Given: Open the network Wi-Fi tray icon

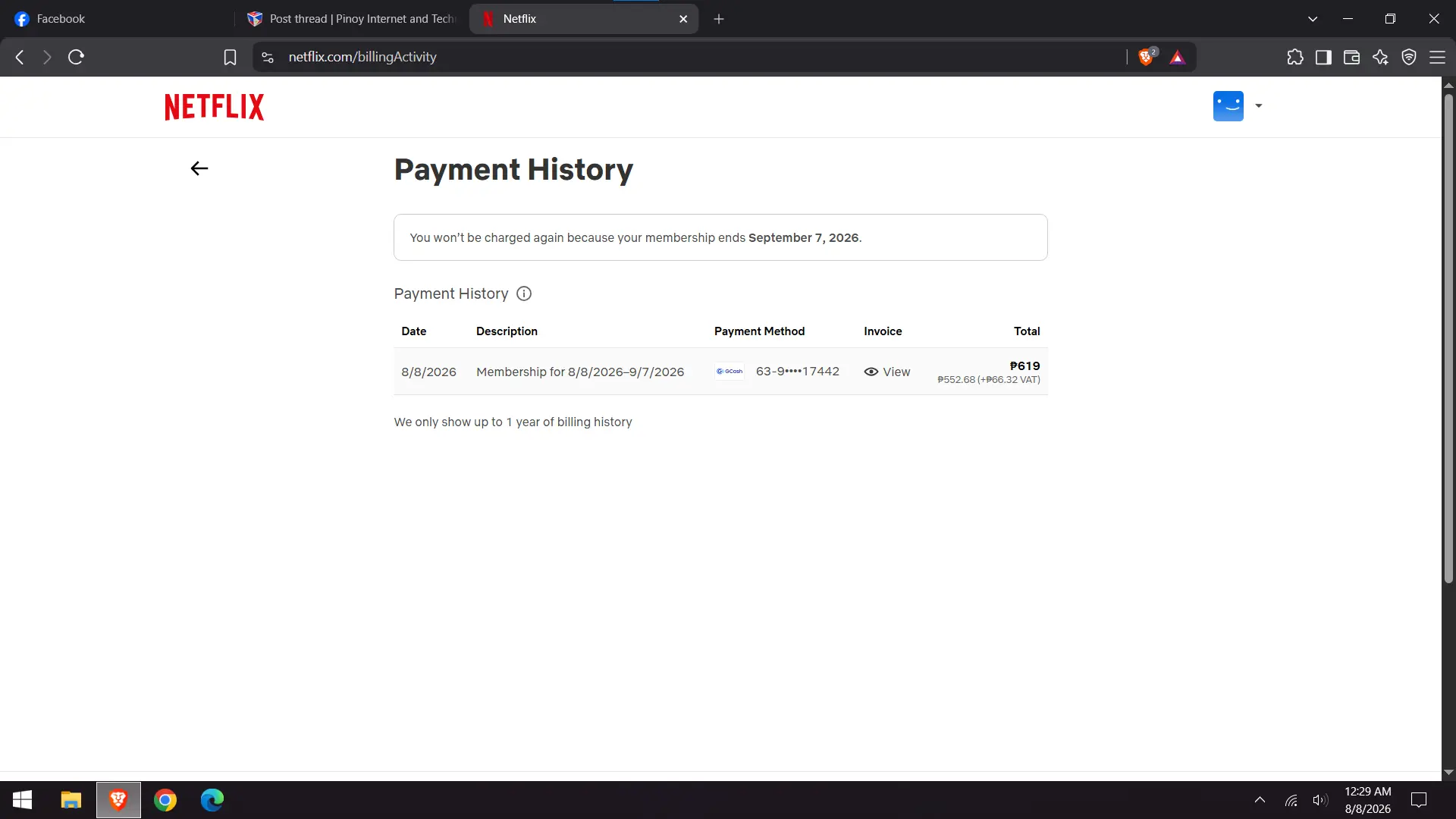Looking at the screenshot, I should pos(1291,800).
